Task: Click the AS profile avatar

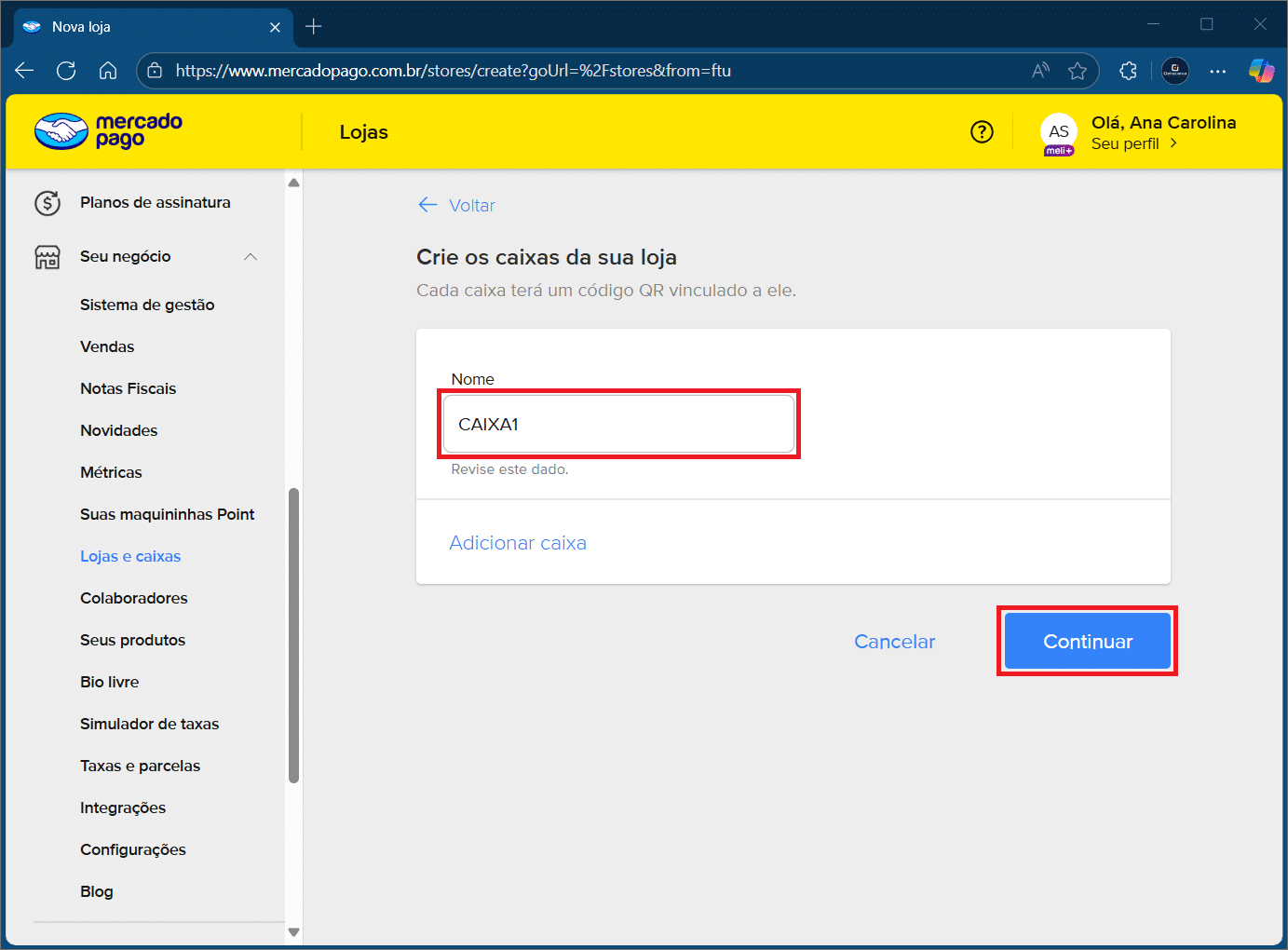Action: 1058,132
